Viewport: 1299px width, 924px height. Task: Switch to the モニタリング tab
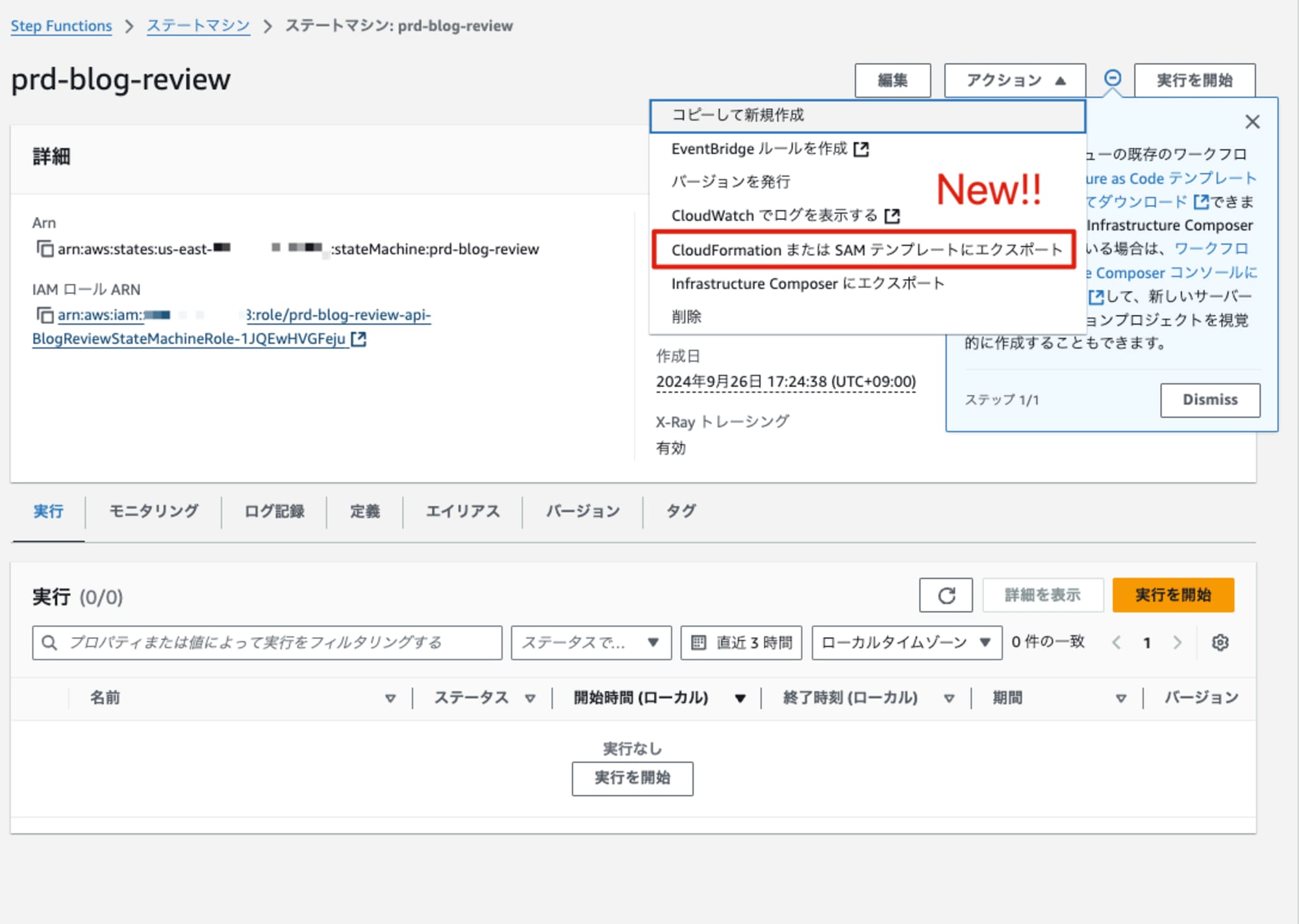153,512
